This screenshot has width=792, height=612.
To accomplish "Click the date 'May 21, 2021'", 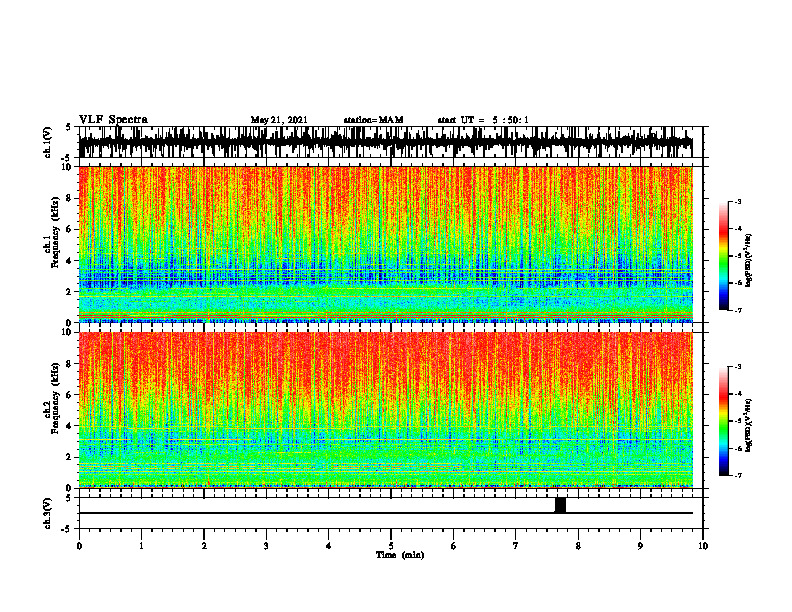I will [279, 120].
